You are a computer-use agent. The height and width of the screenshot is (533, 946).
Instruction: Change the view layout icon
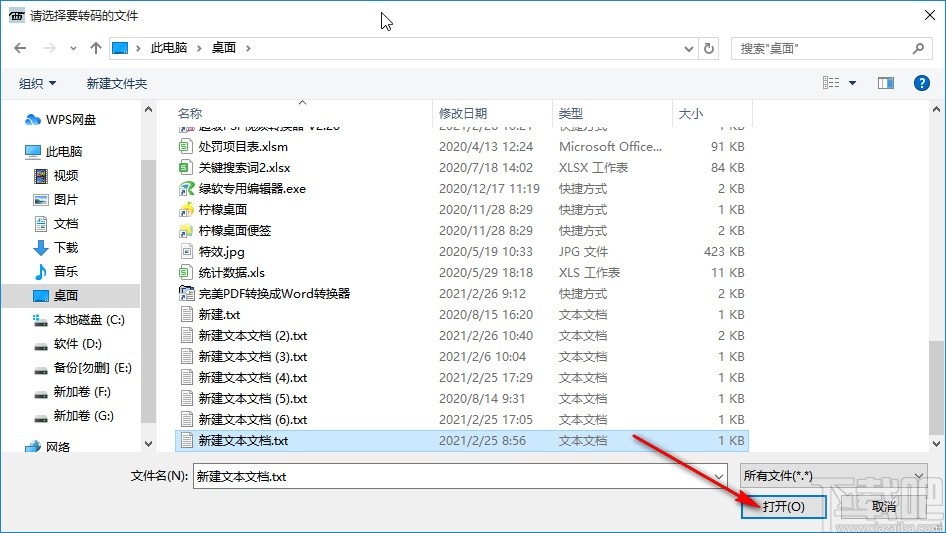pyautogui.click(x=831, y=83)
